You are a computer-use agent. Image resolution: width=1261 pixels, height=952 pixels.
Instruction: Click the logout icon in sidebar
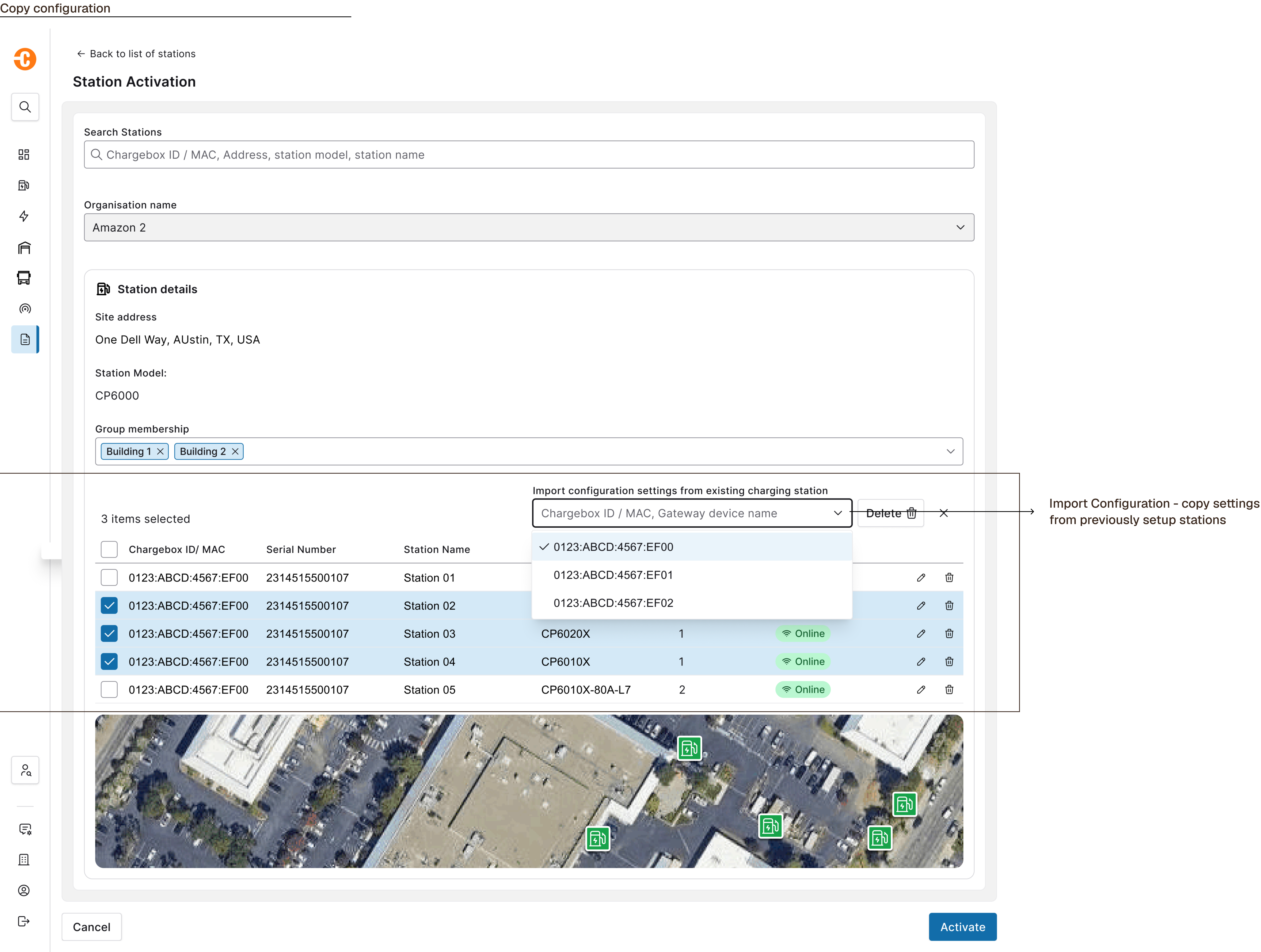coord(24,921)
